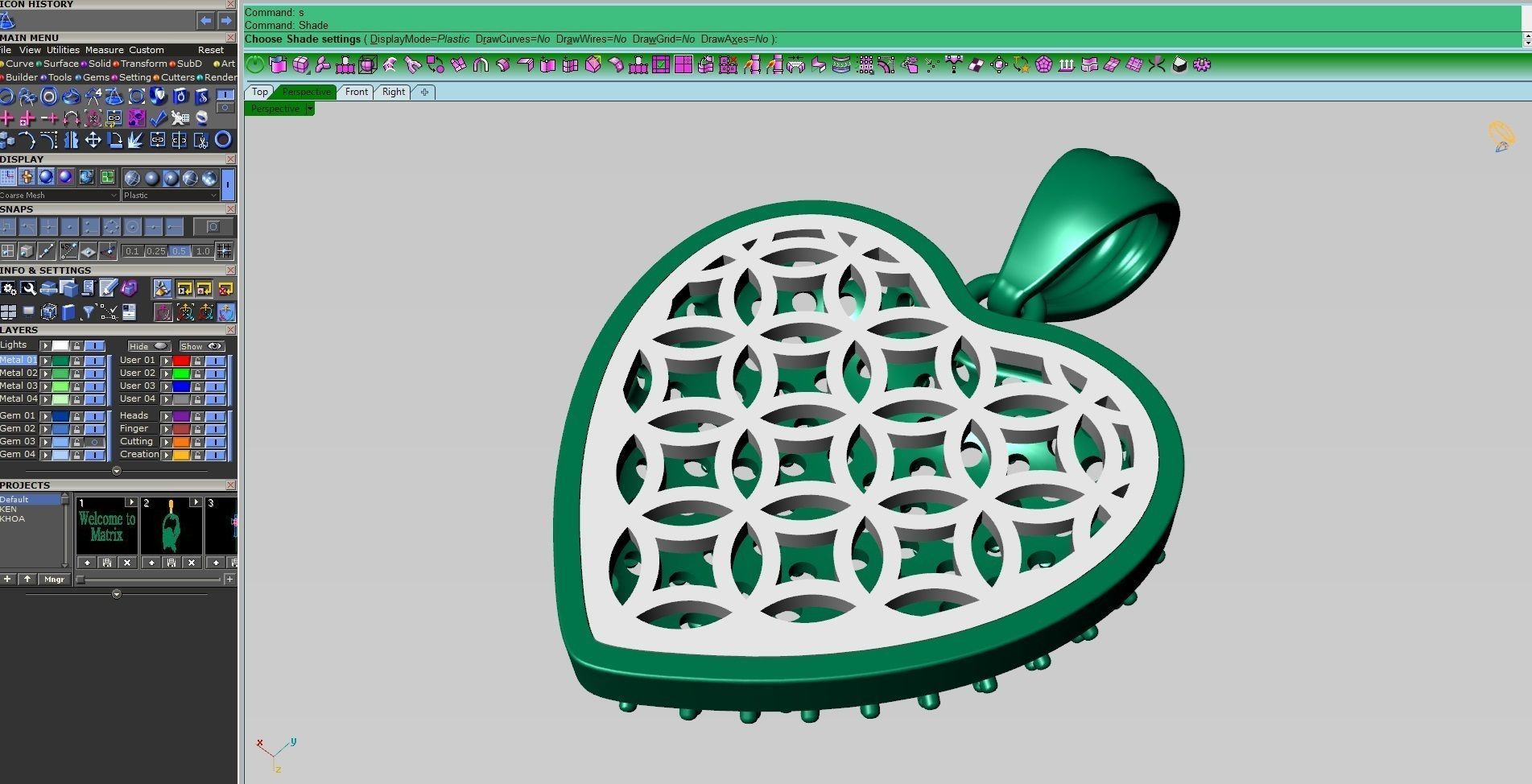The image size is (1532, 784).
Task: Switch to the Front viewport tab
Action: click(357, 92)
